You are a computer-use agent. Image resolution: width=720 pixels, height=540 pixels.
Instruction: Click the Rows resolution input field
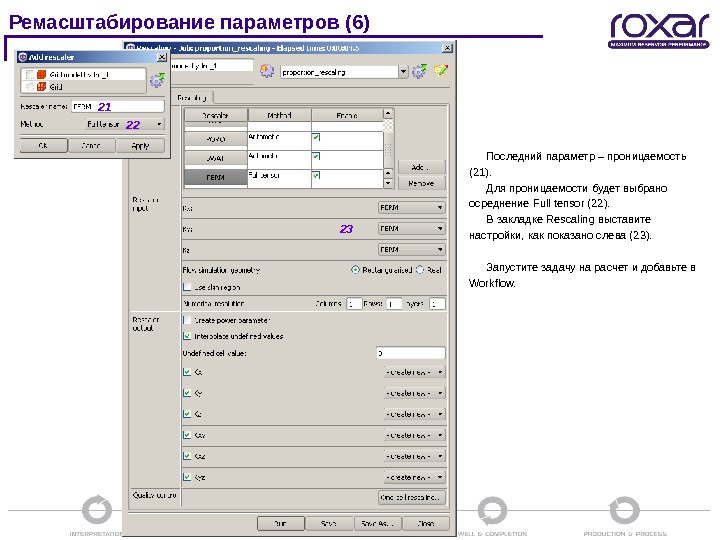click(x=394, y=304)
